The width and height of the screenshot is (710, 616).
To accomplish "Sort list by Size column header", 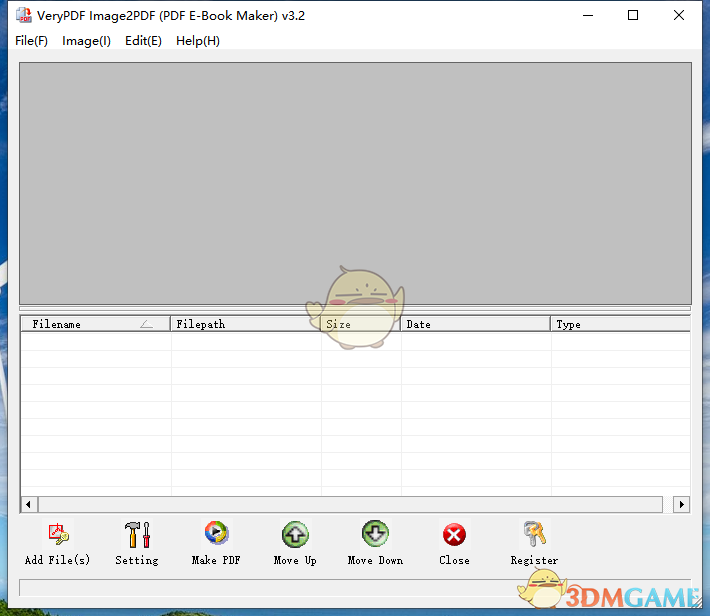I will tap(361, 324).
